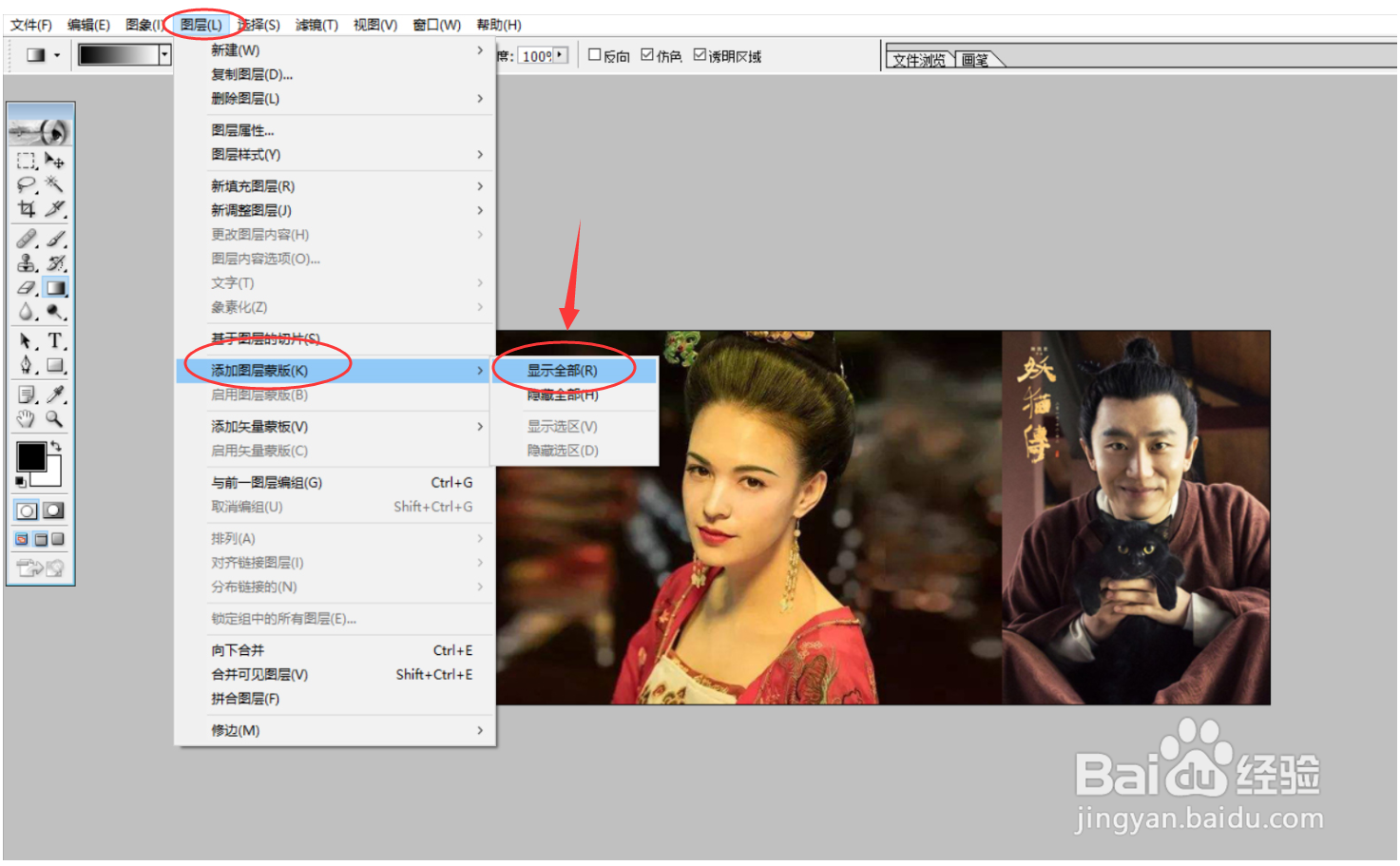This screenshot has height=866, width=1400.
Task: Choose 复制图层(D)... menu item
Action: coord(335,75)
